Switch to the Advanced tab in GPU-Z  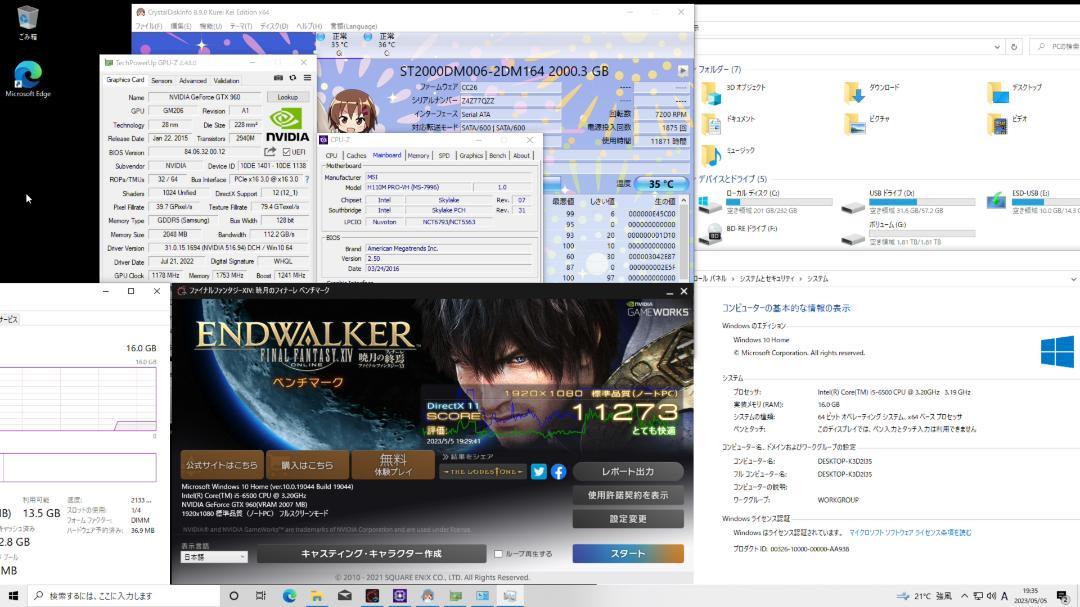click(x=193, y=81)
